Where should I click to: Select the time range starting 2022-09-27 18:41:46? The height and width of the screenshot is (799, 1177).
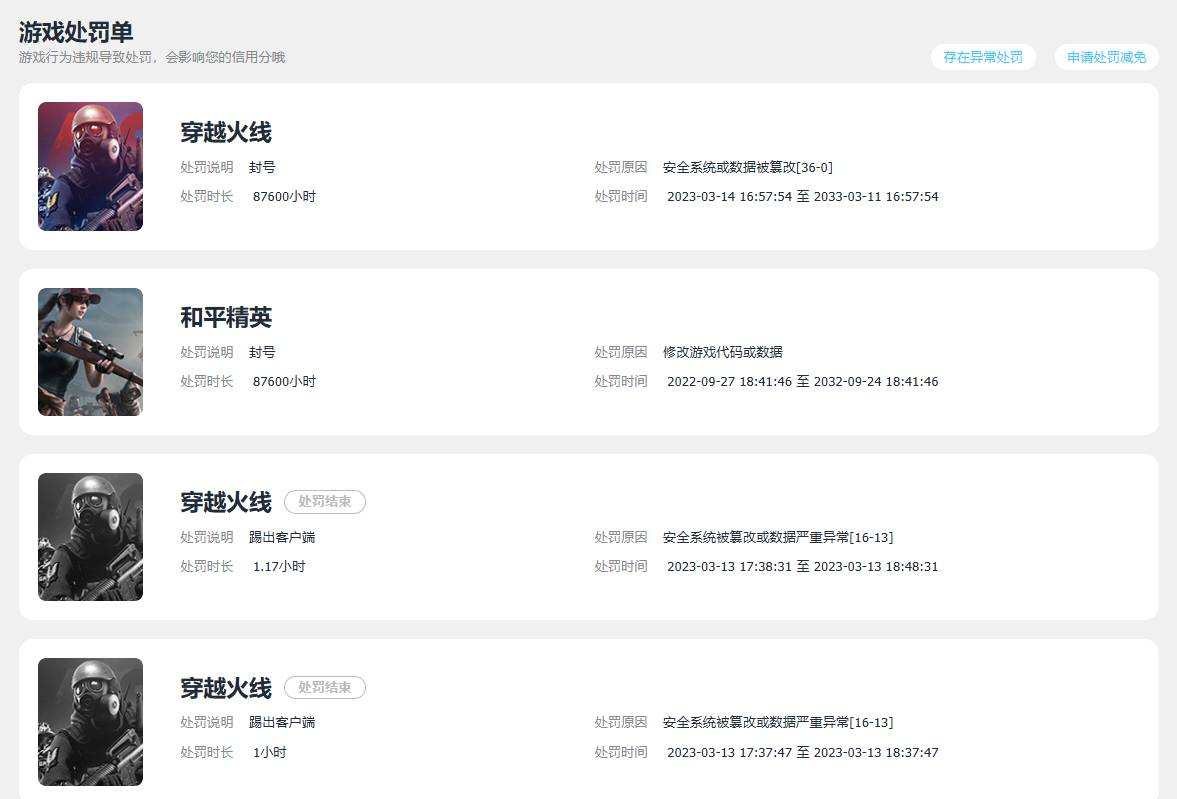click(802, 381)
